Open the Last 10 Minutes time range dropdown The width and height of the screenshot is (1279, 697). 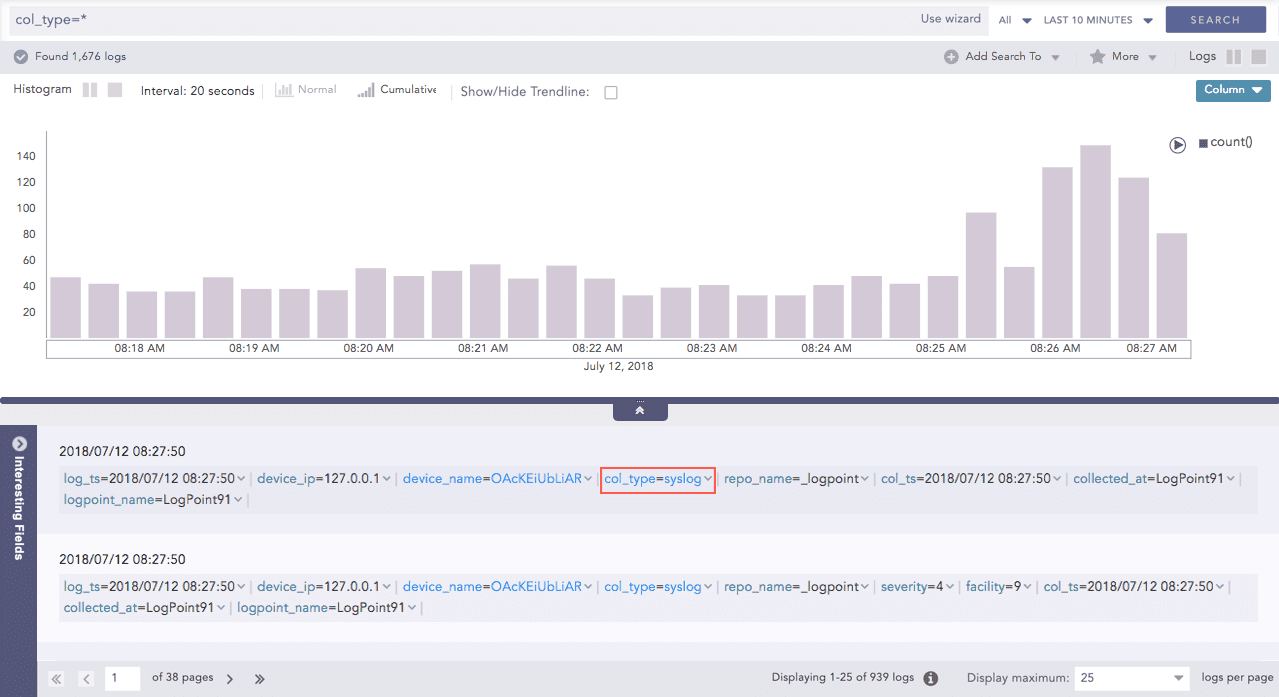pos(1098,20)
